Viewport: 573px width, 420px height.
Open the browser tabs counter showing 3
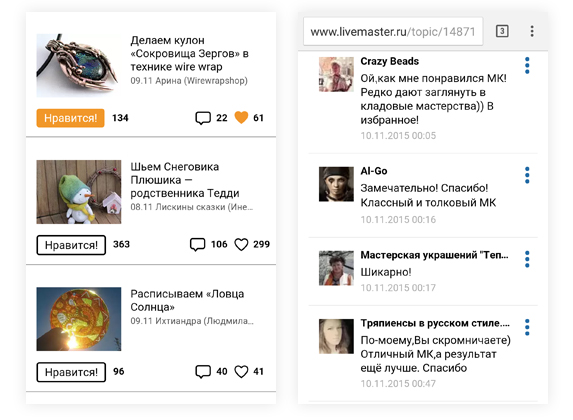502,31
